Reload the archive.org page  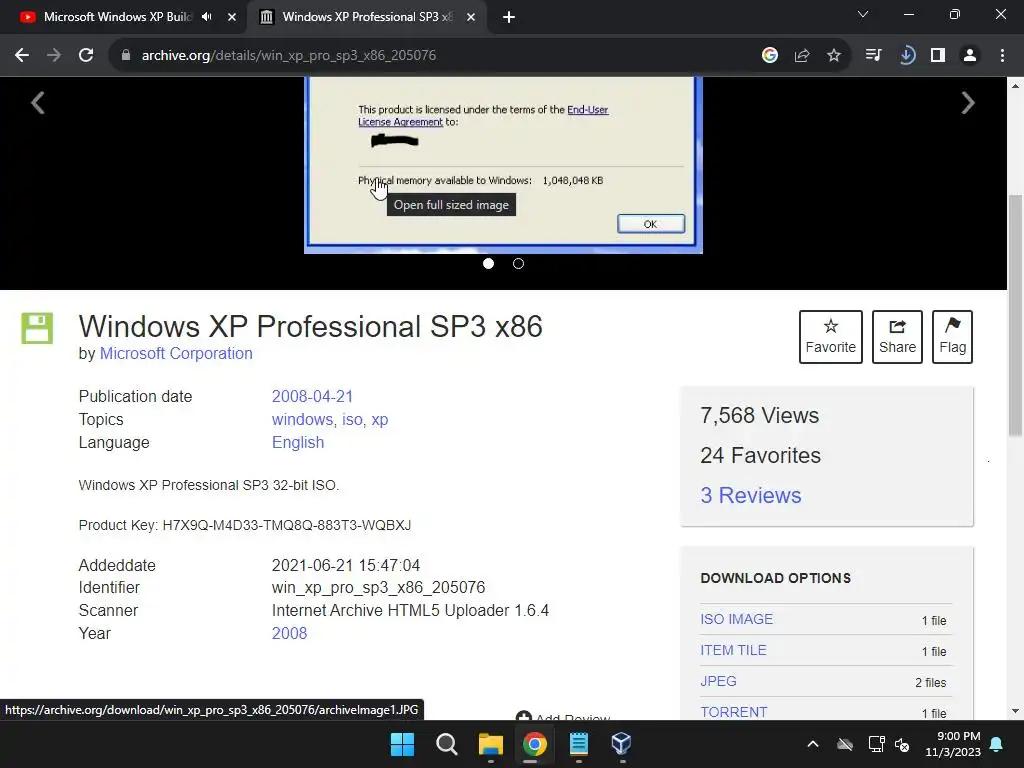(86, 56)
